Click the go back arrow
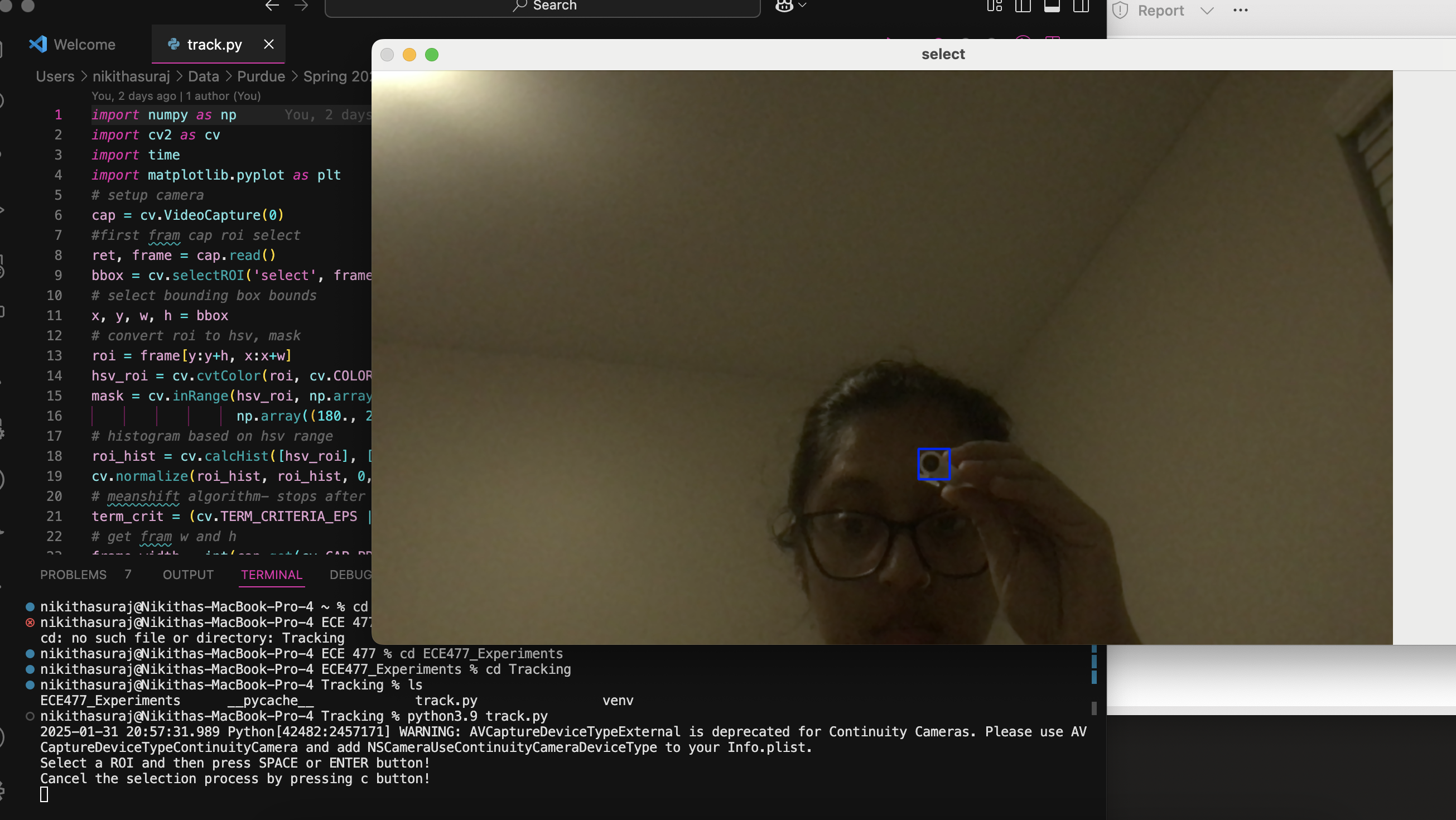1456x820 pixels. click(x=272, y=6)
